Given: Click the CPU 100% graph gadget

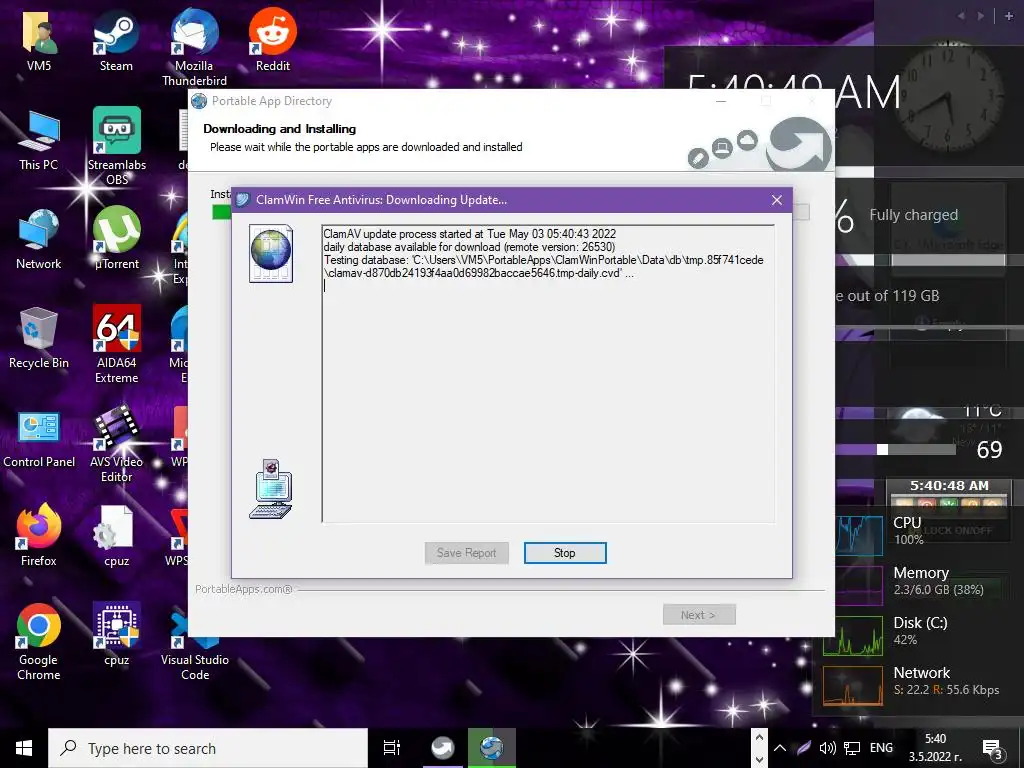Looking at the screenshot, I should click(x=859, y=536).
